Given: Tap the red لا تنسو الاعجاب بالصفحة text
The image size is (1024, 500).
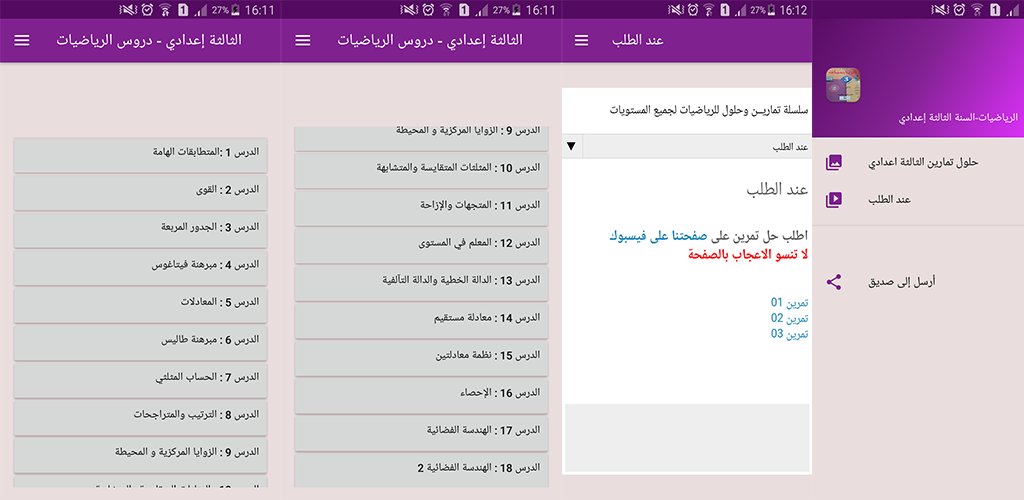Looking at the screenshot, I should (x=748, y=255).
